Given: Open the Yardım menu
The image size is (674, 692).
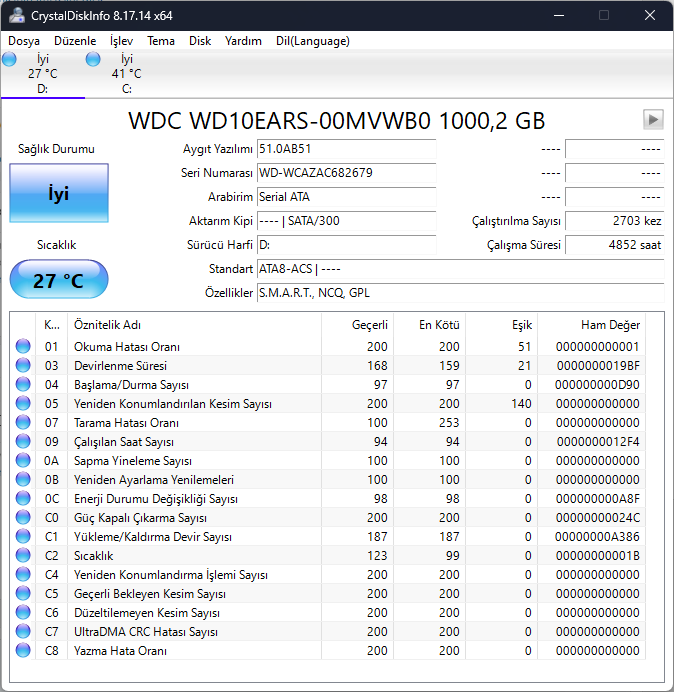Looking at the screenshot, I should click(243, 41).
